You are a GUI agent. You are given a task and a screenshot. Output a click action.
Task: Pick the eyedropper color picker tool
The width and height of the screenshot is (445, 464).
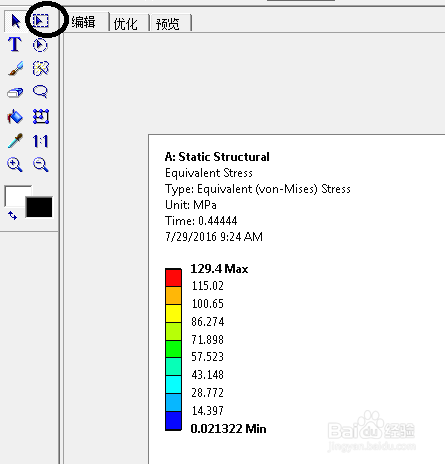15,141
